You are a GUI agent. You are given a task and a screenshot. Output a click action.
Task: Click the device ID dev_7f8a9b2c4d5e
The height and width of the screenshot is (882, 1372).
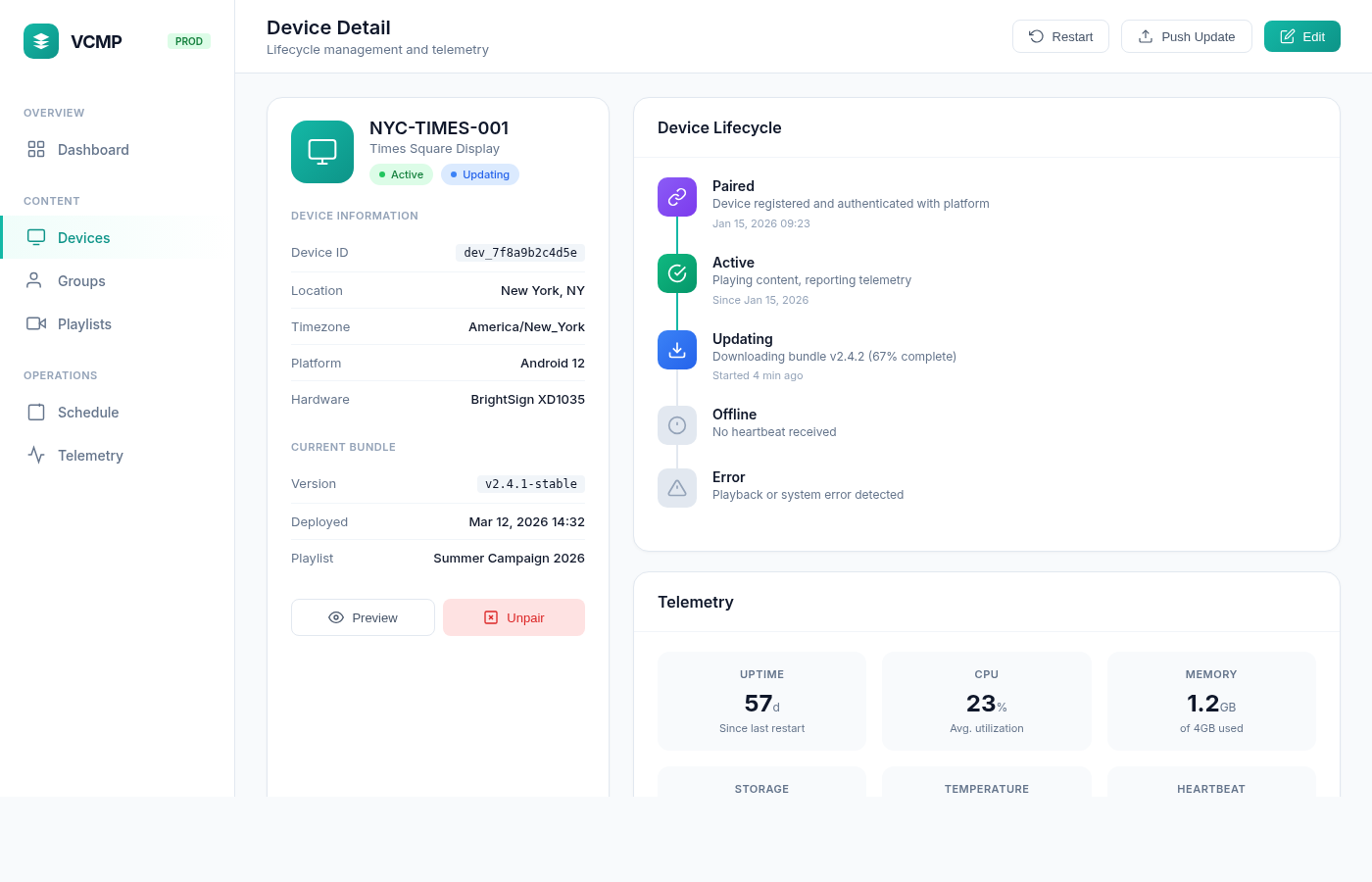click(x=520, y=253)
